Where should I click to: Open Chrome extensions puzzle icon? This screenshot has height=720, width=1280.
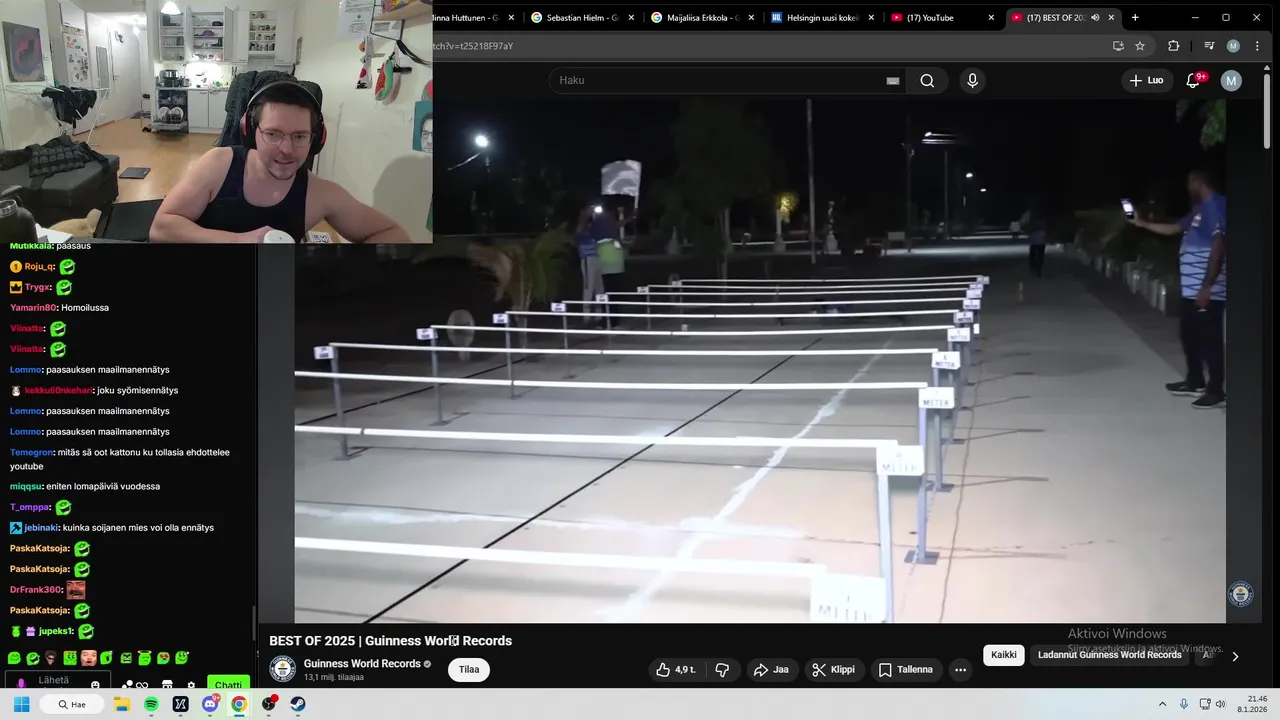tap(1174, 46)
